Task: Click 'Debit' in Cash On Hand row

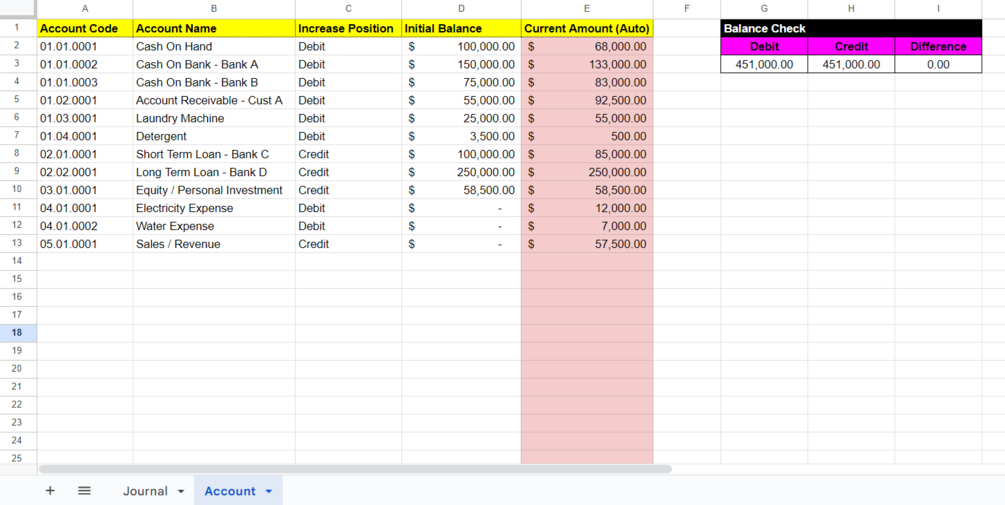Action: pyautogui.click(x=348, y=47)
